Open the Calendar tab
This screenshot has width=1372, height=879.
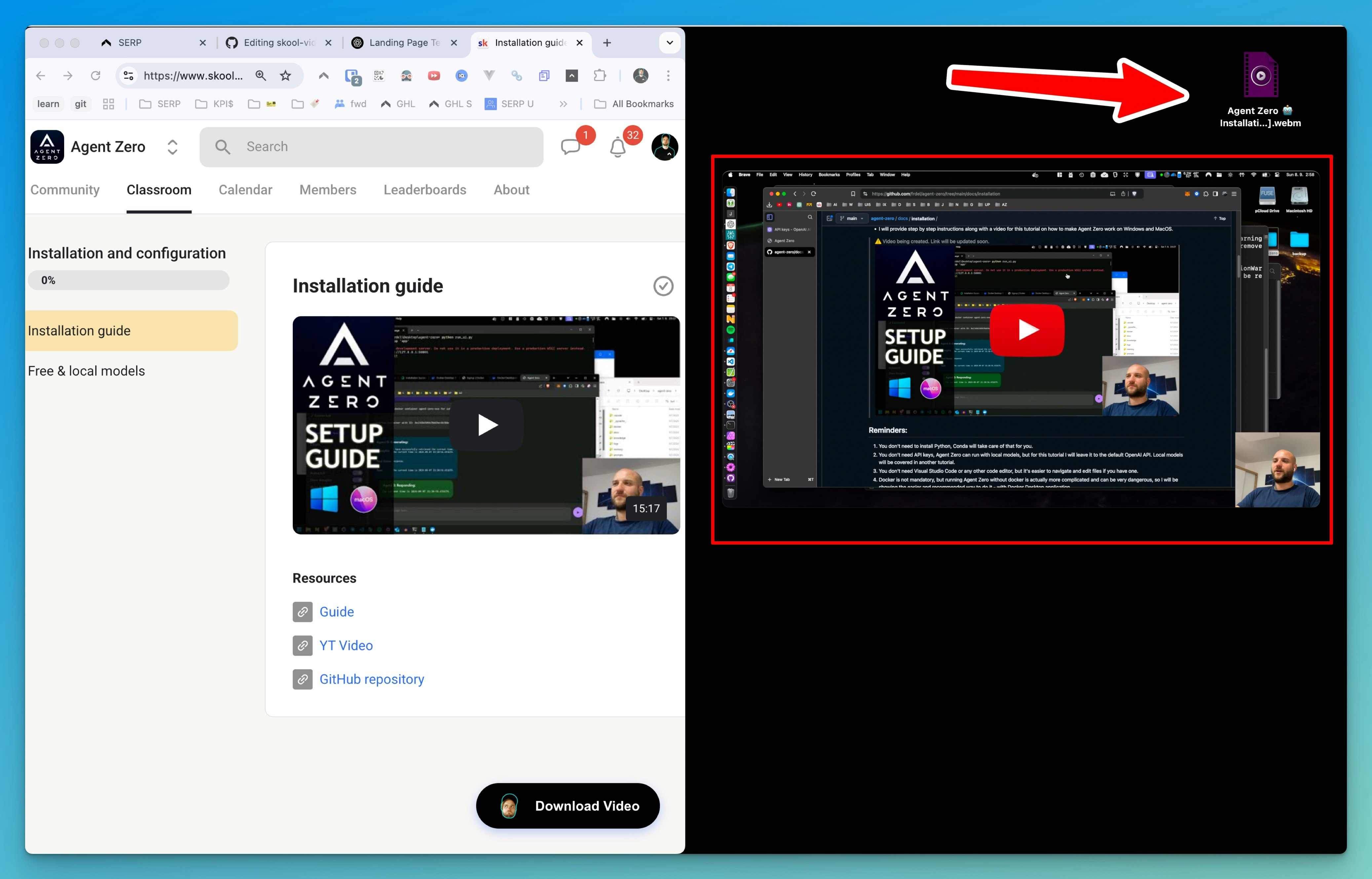[x=246, y=189]
